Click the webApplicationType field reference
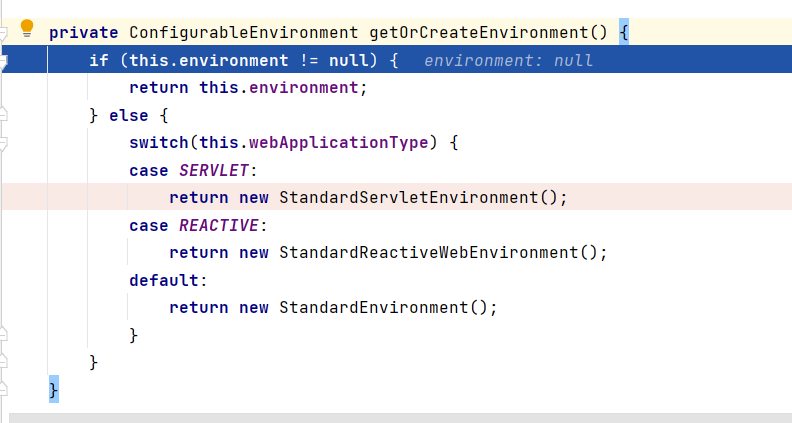 click(x=338, y=143)
